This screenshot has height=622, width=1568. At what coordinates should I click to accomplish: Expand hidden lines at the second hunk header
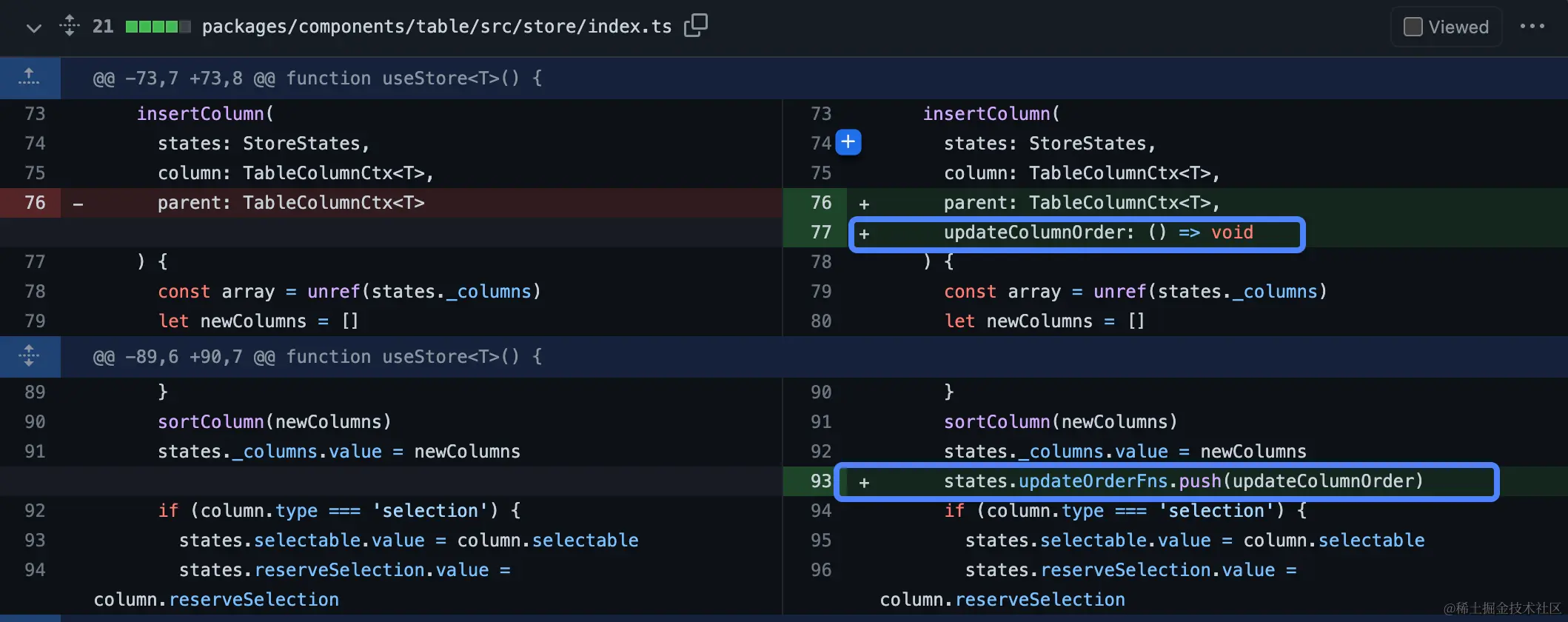point(30,356)
